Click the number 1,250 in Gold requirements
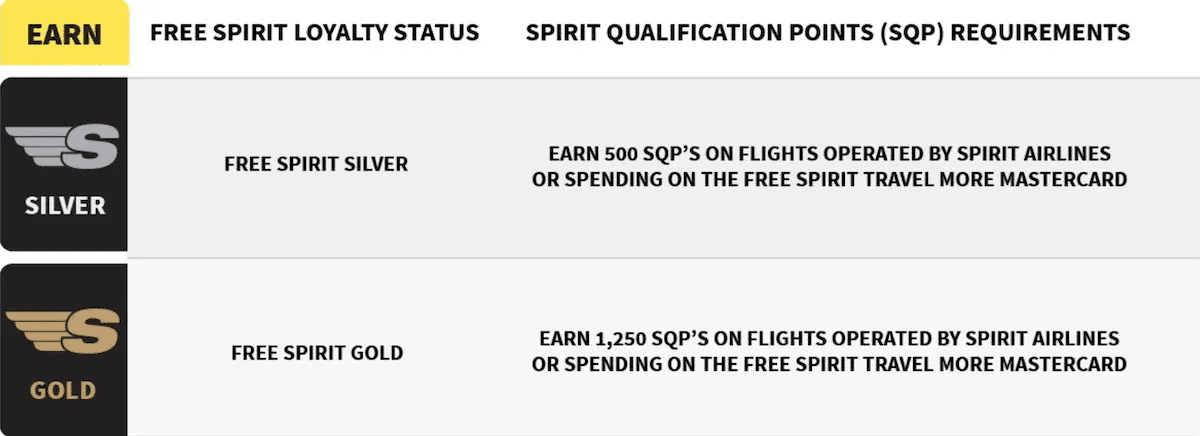 point(631,338)
